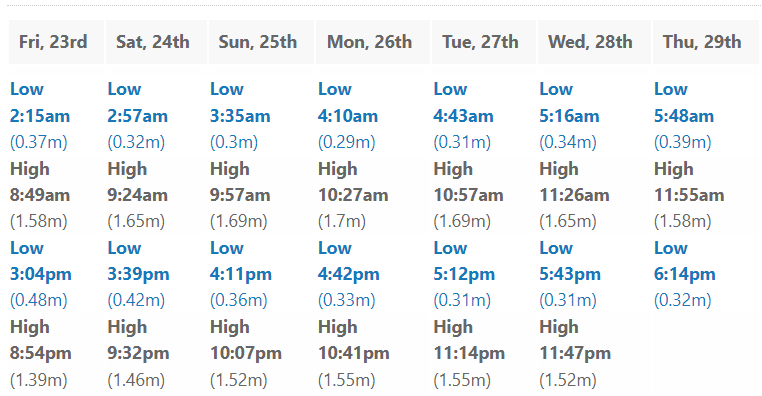Select the Sun, 25th column header
The height and width of the screenshot is (396, 762).
(261, 42)
